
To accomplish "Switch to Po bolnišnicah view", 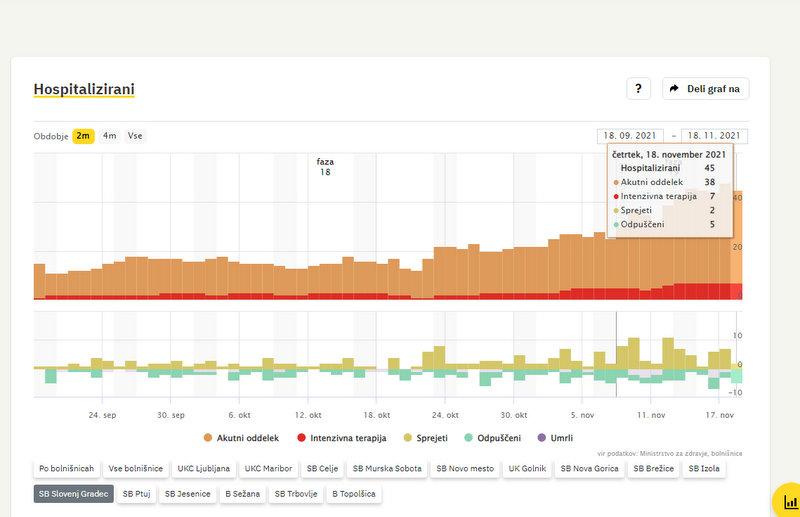I will click(66, 468).
